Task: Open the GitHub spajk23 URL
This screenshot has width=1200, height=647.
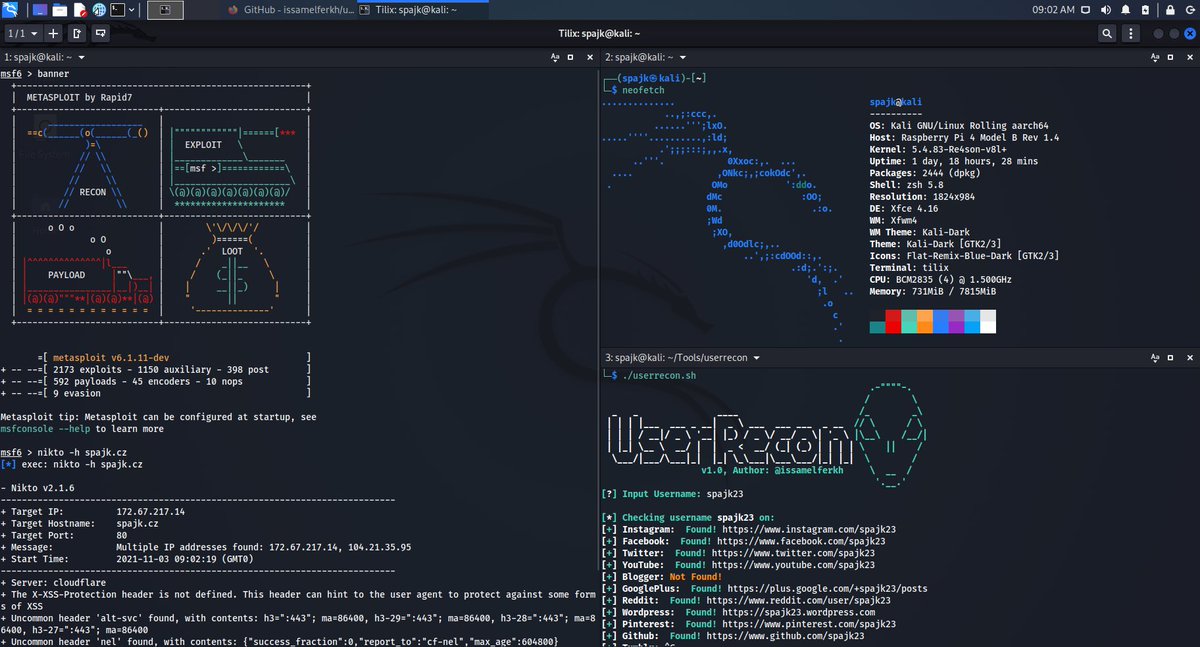Action: pos(787,635)
